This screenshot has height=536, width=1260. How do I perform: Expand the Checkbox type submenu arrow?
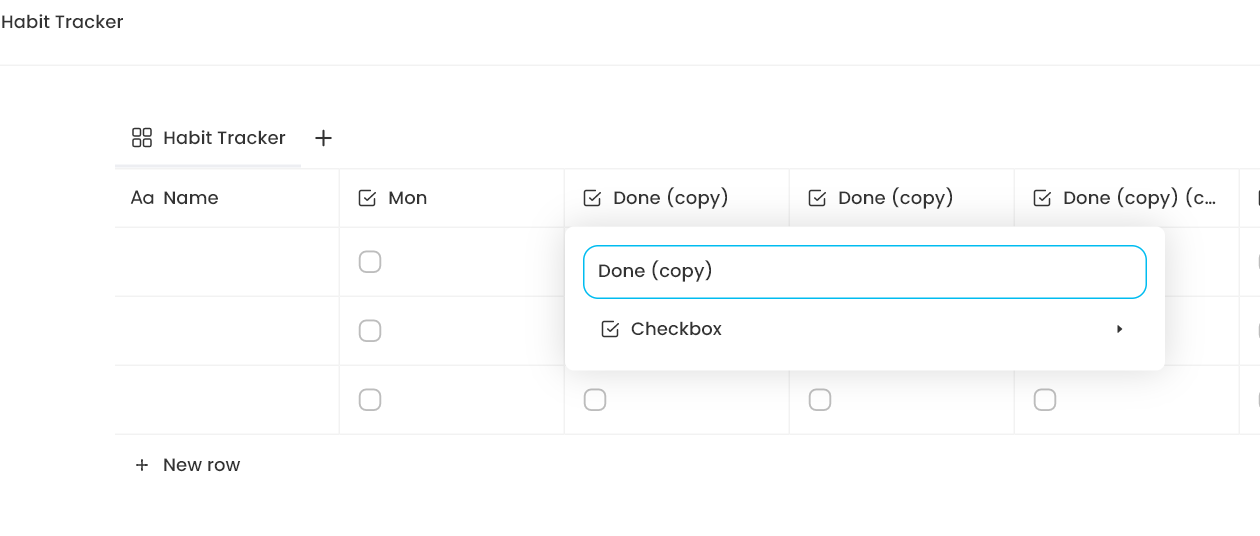(x=1120, y=329)
